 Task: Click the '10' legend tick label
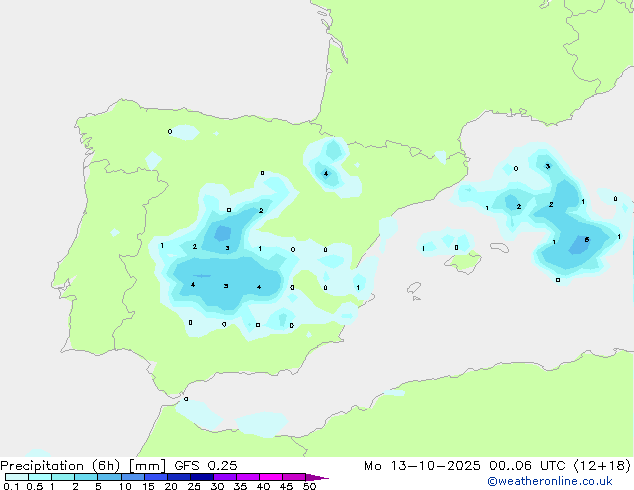point(125,486)
